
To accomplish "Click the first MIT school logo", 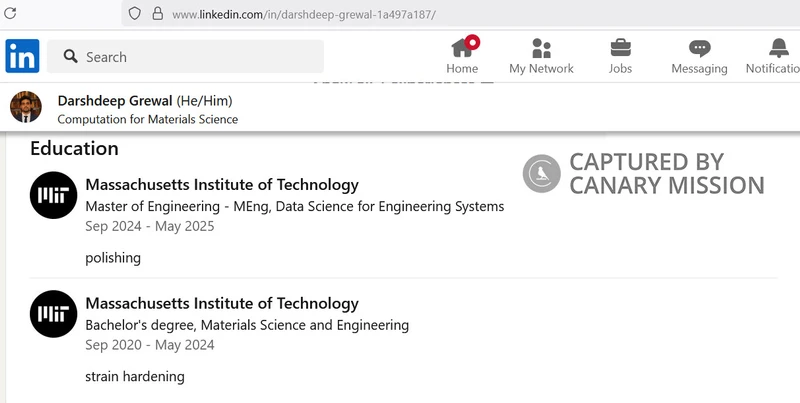I will [50, 193].
